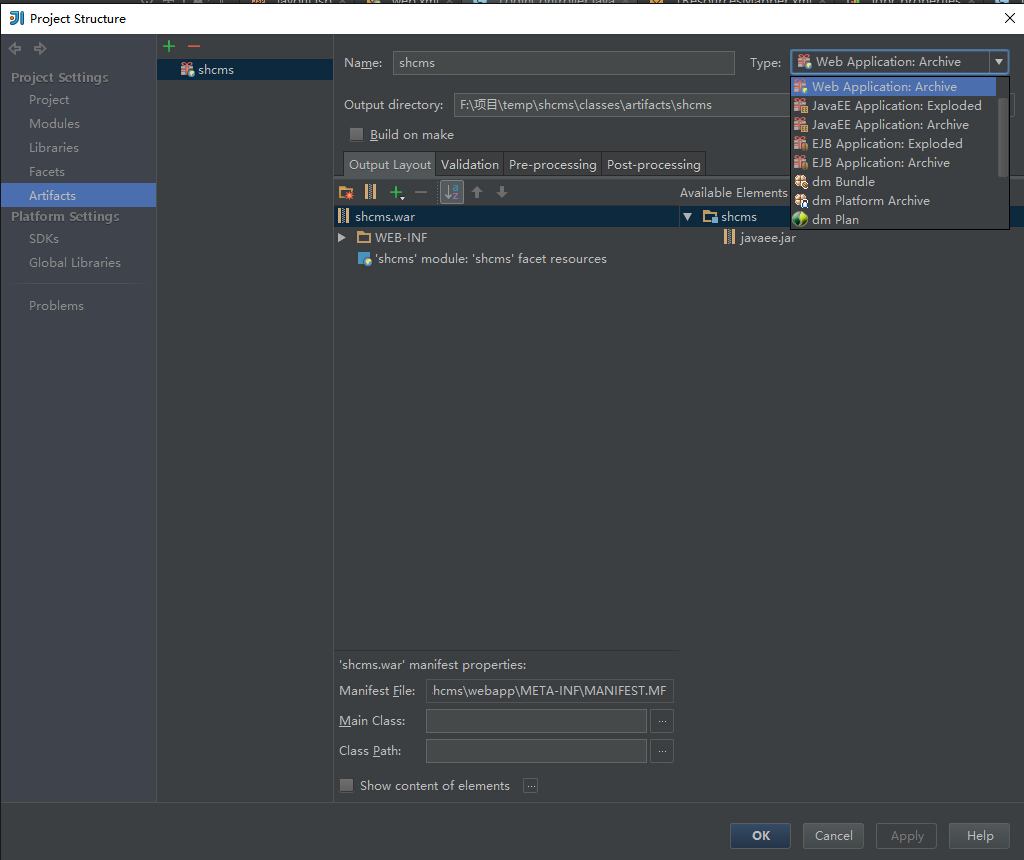Choose dm Platform Archive type
The width and height of the screenshot is (1024, 860).
click(x=893, y=200)
